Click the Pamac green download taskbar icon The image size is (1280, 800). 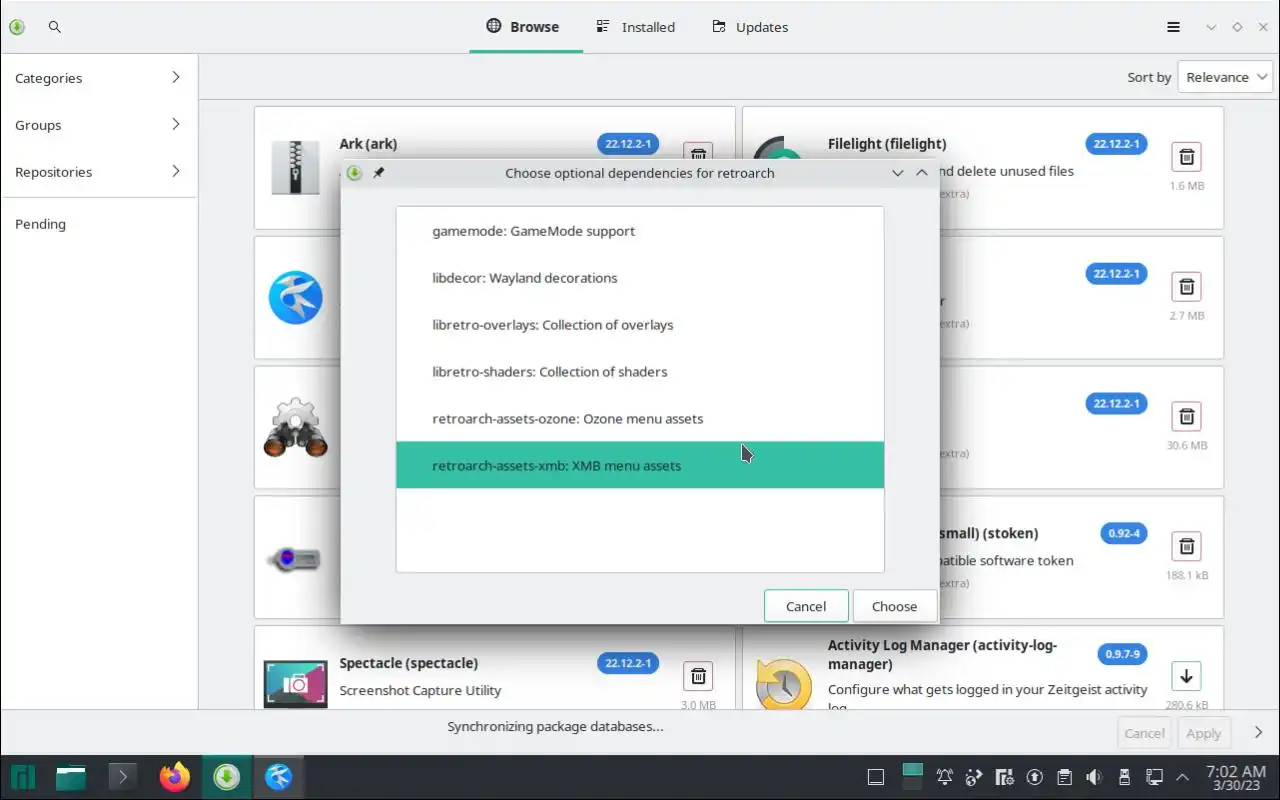pos(227,777)
